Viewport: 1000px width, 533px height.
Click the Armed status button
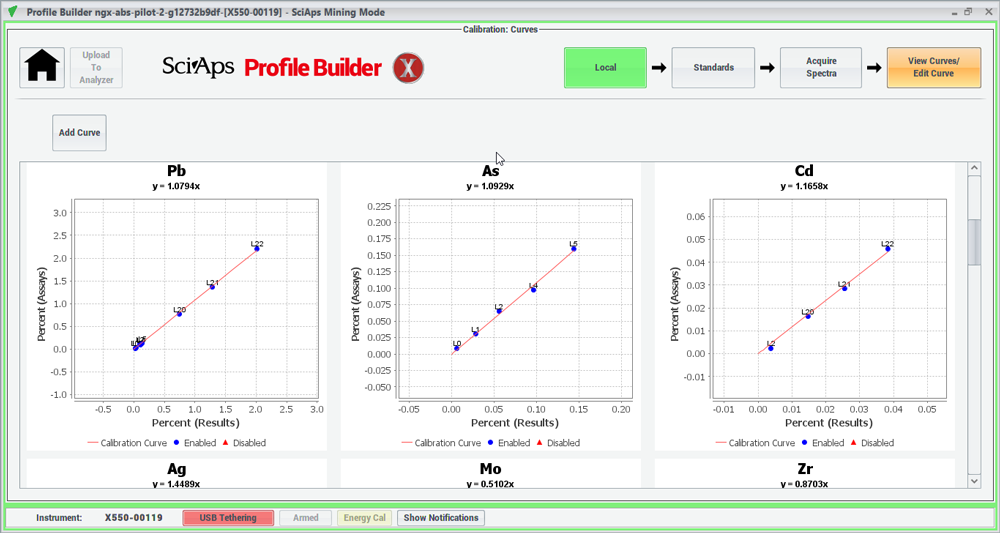[x=305, y=518]
